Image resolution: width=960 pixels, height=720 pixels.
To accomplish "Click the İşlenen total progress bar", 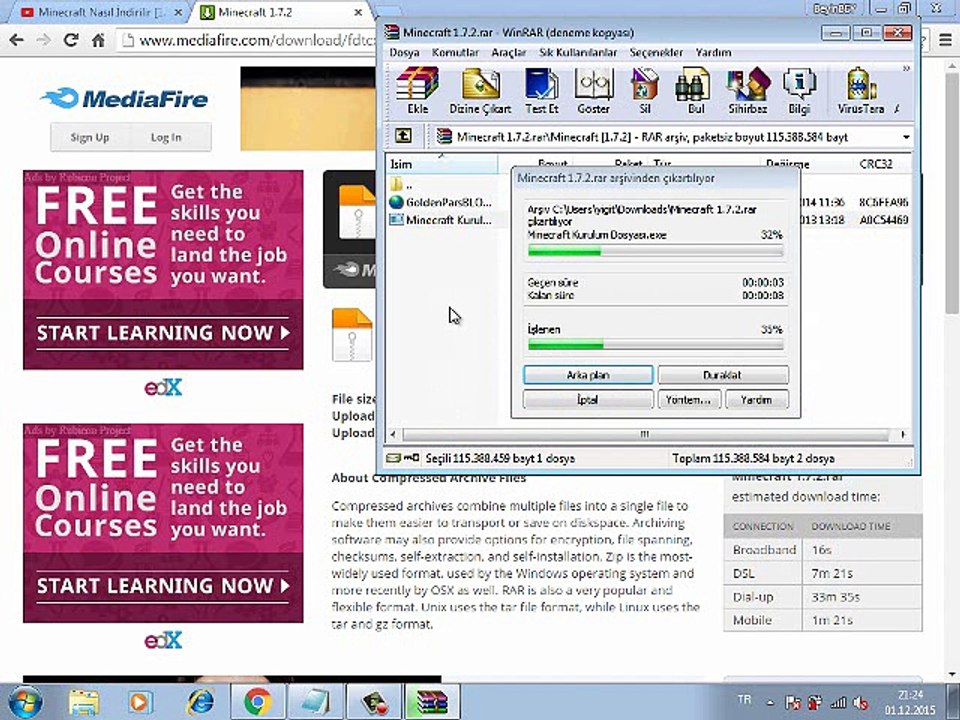I will pyautogui.click(x=655, y=345).
